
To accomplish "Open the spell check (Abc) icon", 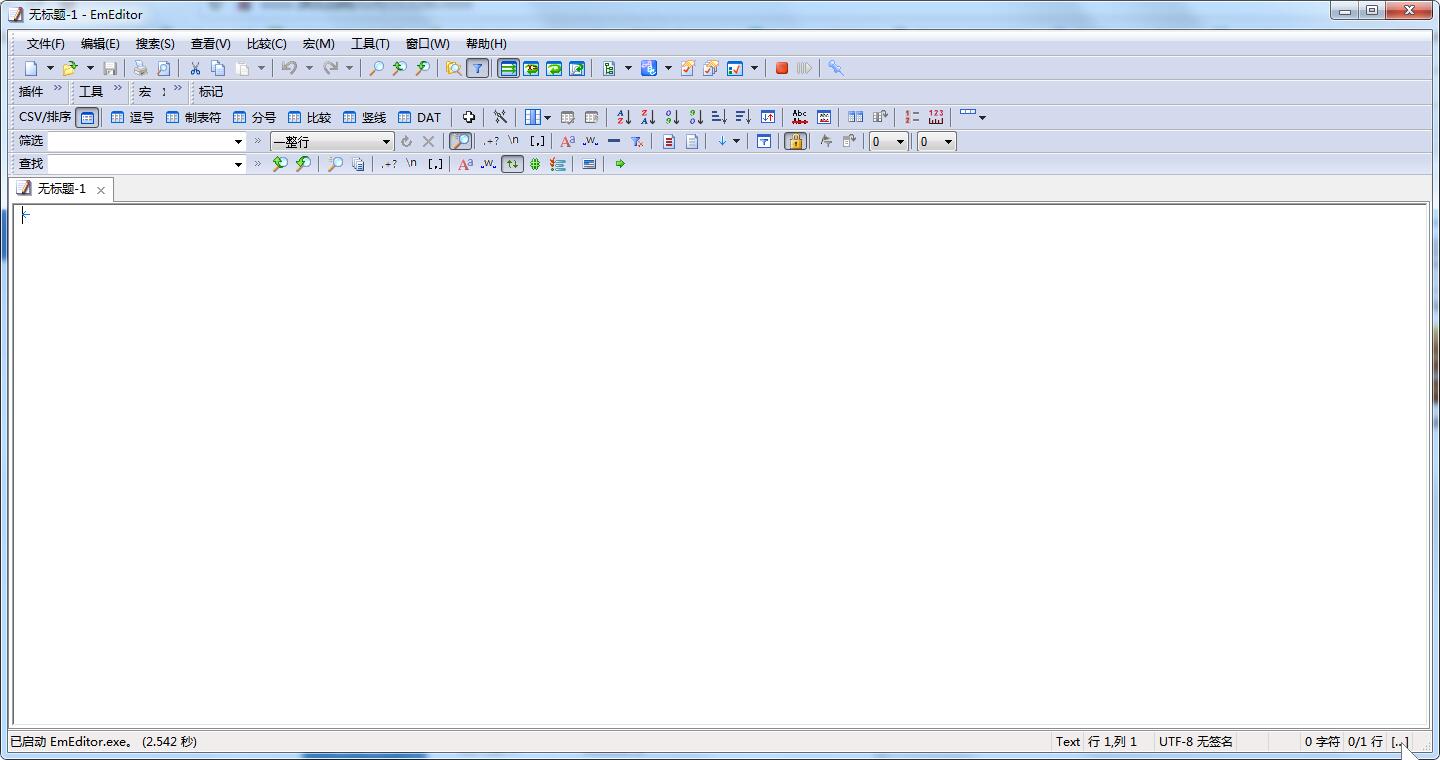I will [x=799, y=117].
